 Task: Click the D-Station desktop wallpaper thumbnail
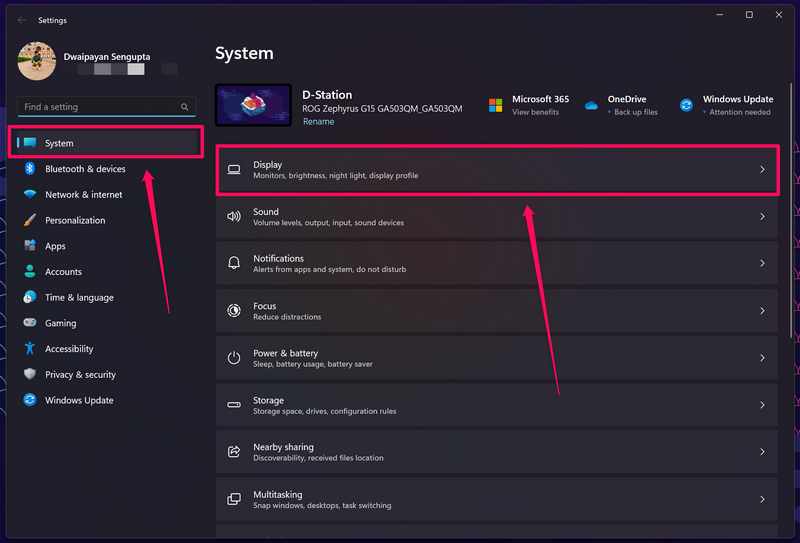(254, 105)
